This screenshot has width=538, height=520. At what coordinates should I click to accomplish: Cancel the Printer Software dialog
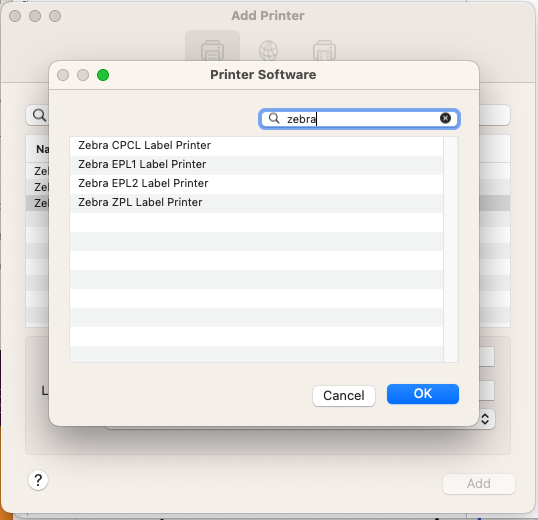(x=344, y=396)
